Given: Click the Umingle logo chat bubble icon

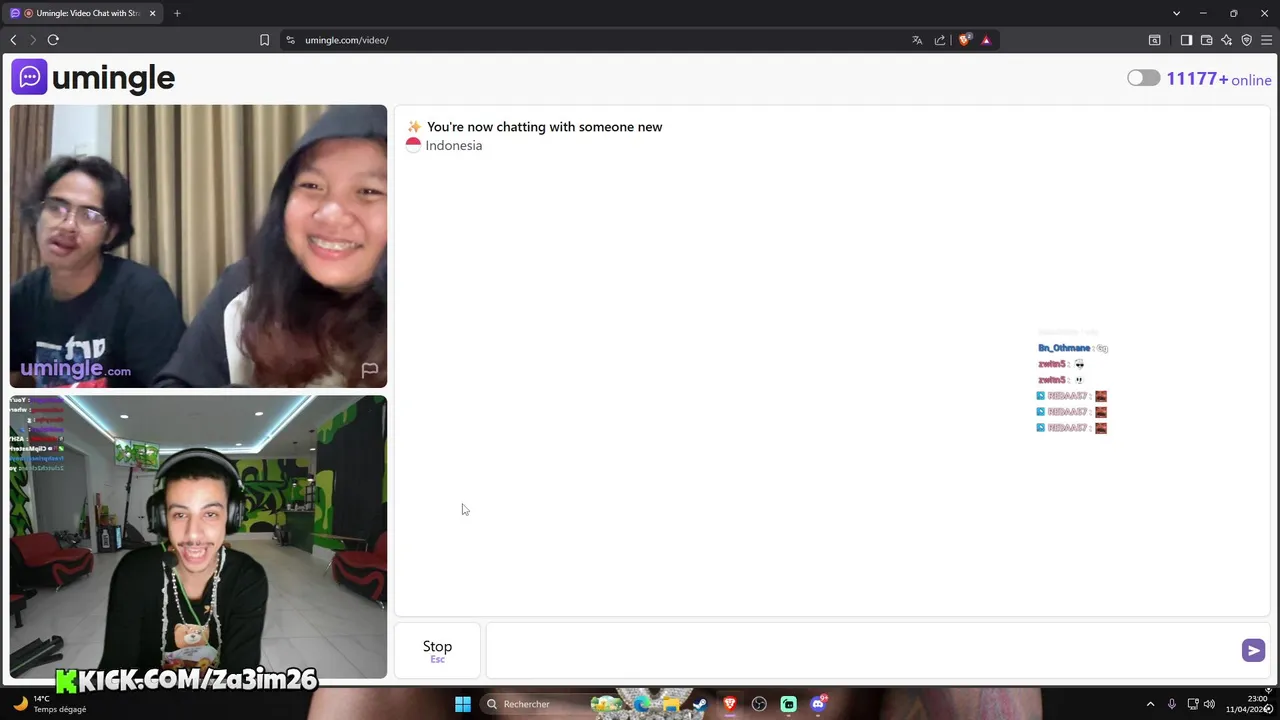Looking at the screenshot, I should click(29, 77).
